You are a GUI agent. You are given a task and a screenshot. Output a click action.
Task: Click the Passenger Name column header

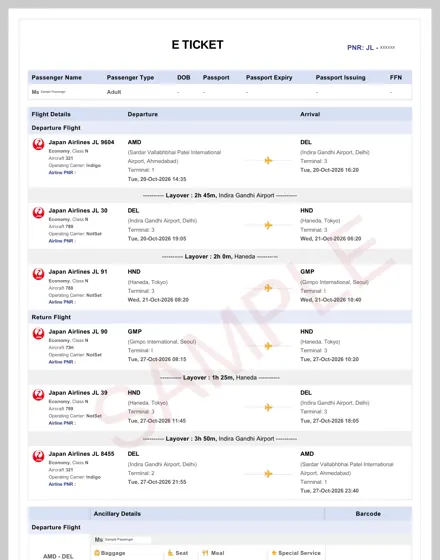pyautogui.click(x=56, y=78)
